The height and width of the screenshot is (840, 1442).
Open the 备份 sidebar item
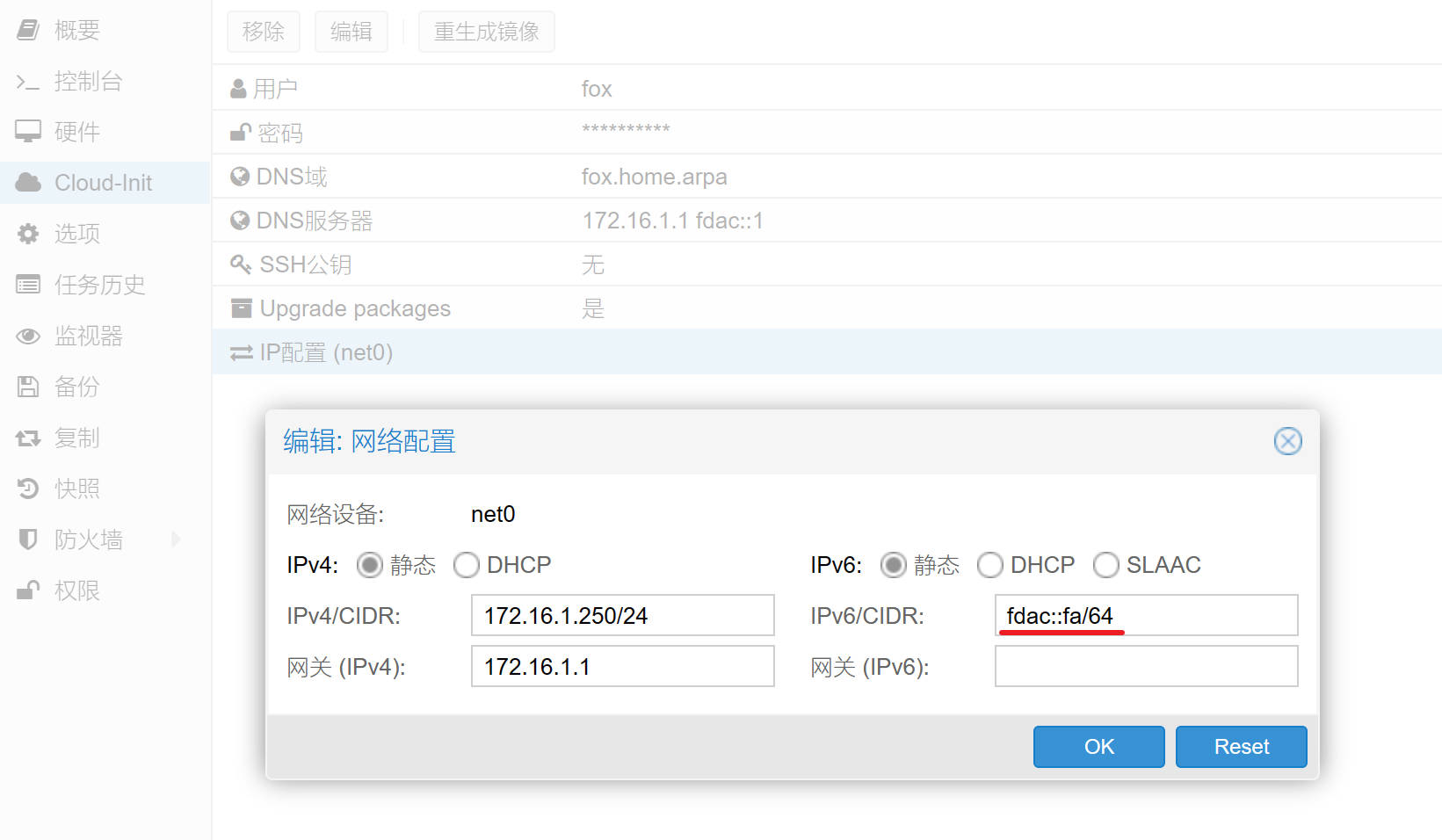tap(105, 387)
